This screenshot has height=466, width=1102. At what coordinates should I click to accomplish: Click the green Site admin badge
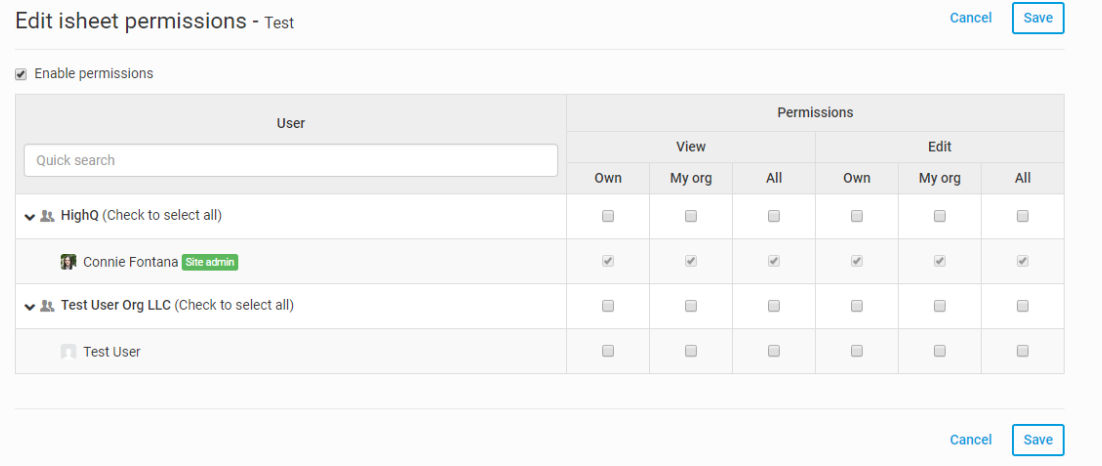click(x=210, y=262)
